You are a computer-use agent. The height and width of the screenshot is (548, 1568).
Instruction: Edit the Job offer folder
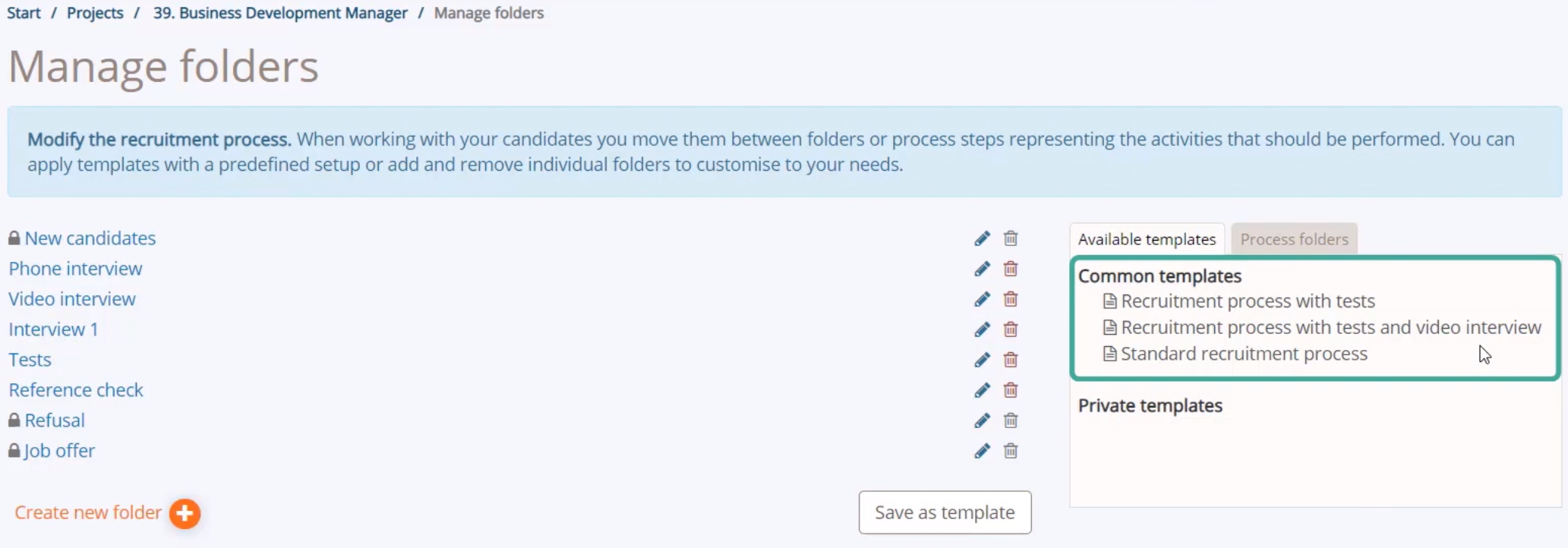pos(982,451)
